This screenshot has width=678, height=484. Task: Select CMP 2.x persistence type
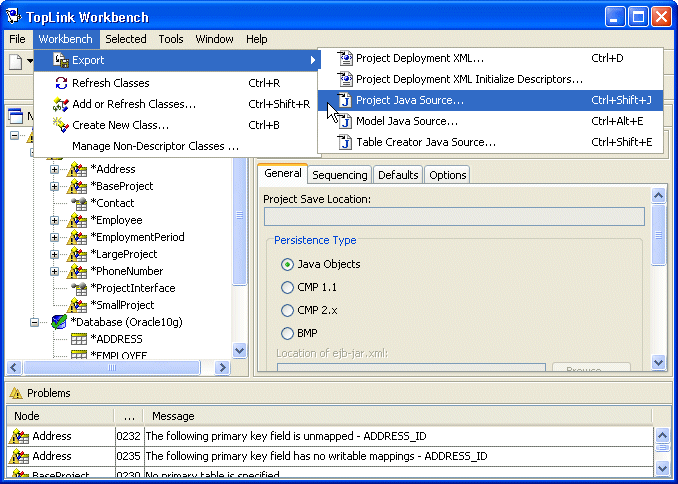click(x=287, y=310)
